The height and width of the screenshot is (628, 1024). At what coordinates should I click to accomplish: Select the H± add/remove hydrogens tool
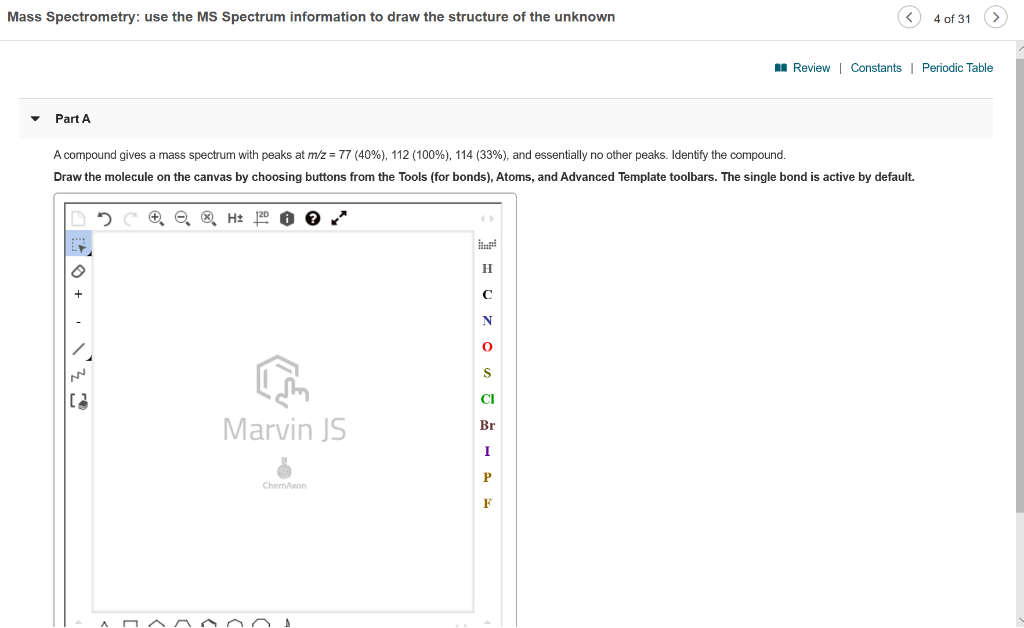tap(234, 217)
